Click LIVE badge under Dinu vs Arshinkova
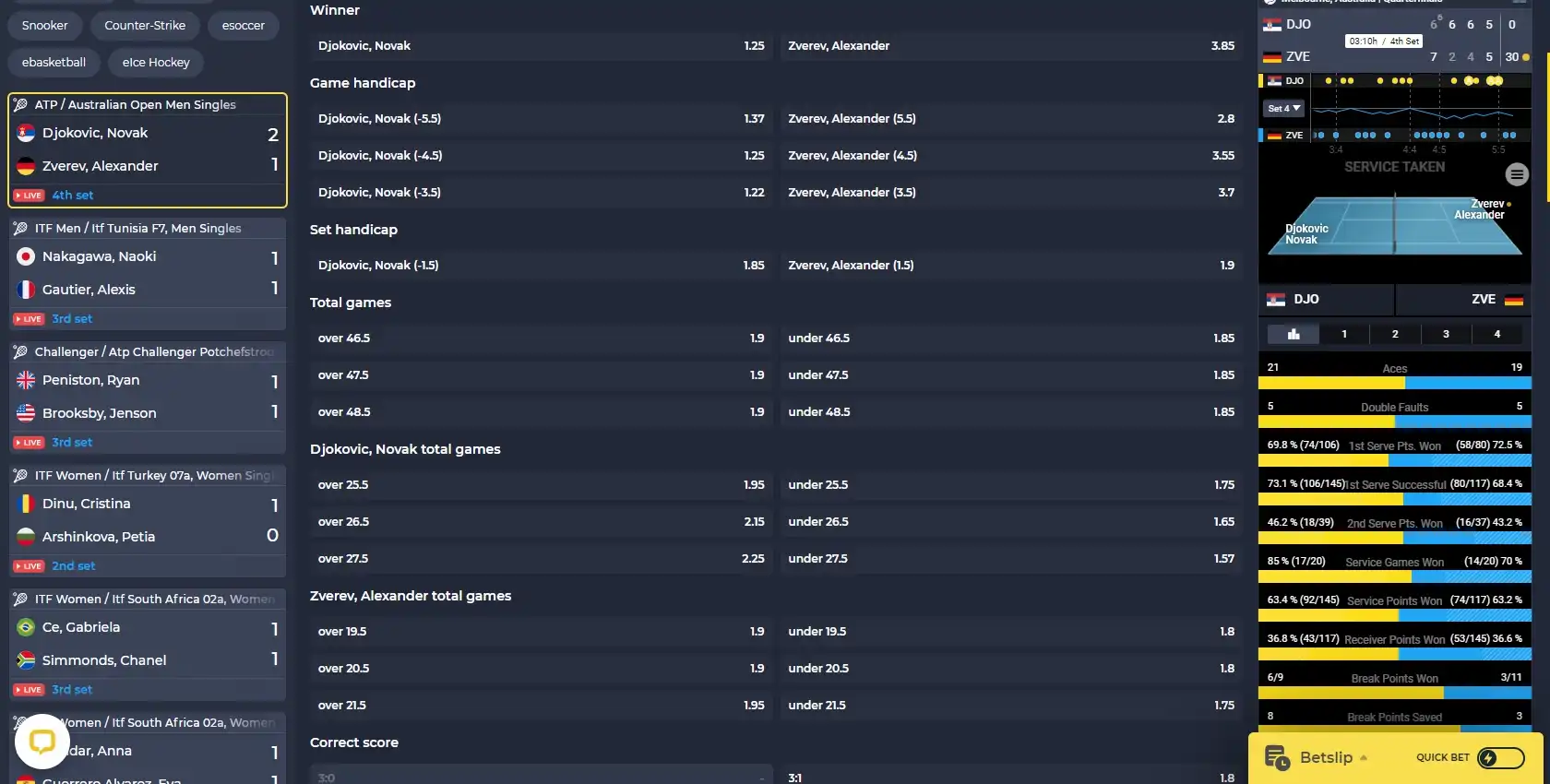Screen dimensions: 1550x784 (x=29, y=566)
